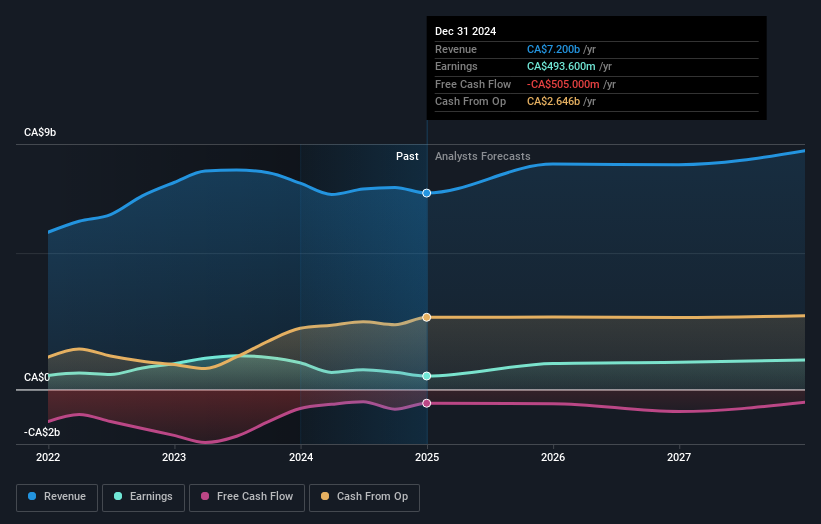Click the blue Revenue data point at 2025

tap(427, 193)
